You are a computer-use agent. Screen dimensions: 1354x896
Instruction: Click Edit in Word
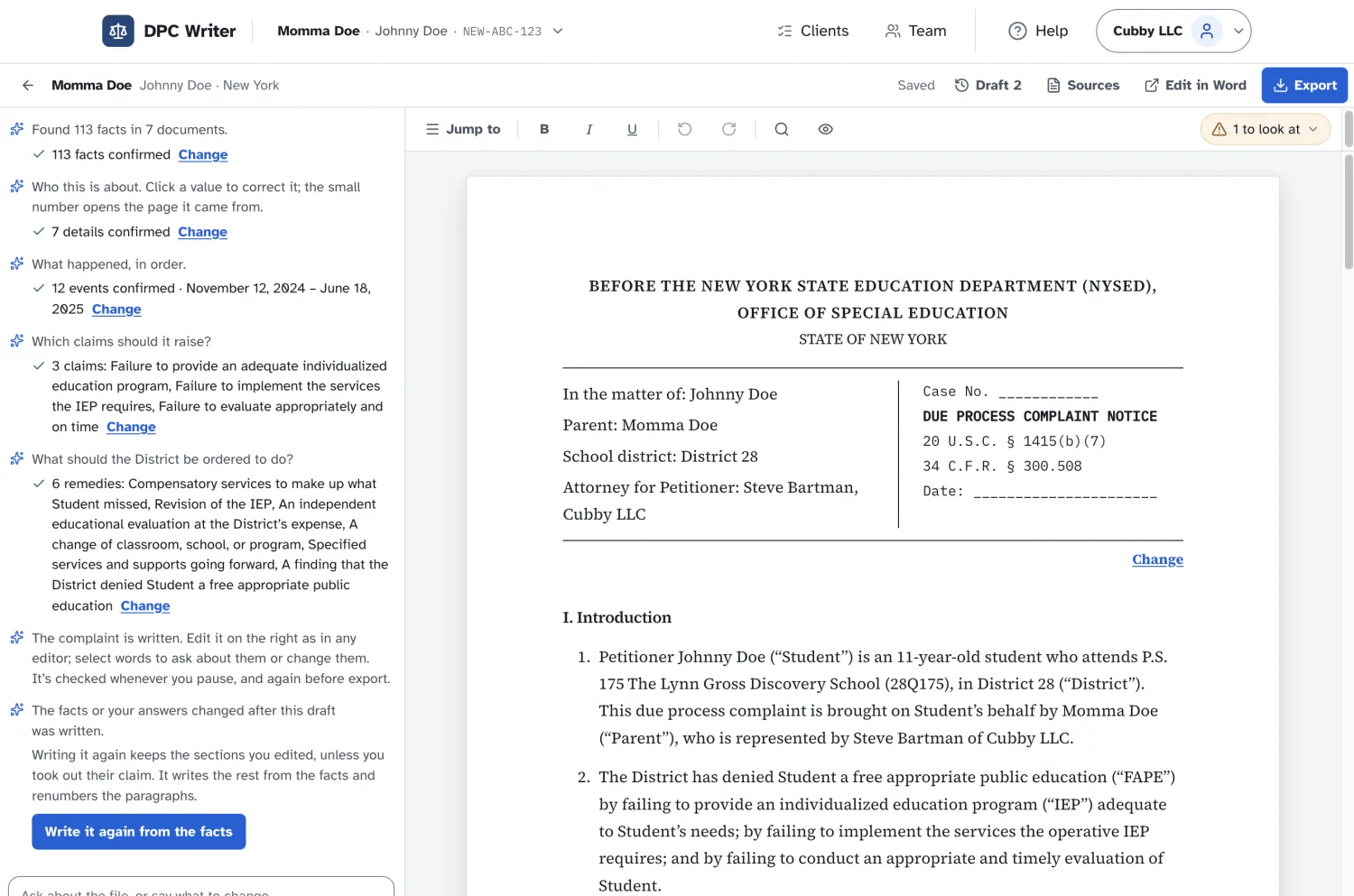pos(1195,86)
